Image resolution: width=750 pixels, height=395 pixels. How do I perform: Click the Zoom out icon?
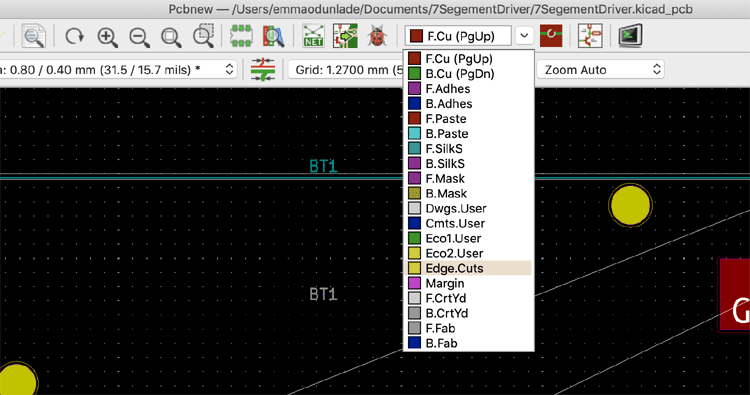pos(139,36)
